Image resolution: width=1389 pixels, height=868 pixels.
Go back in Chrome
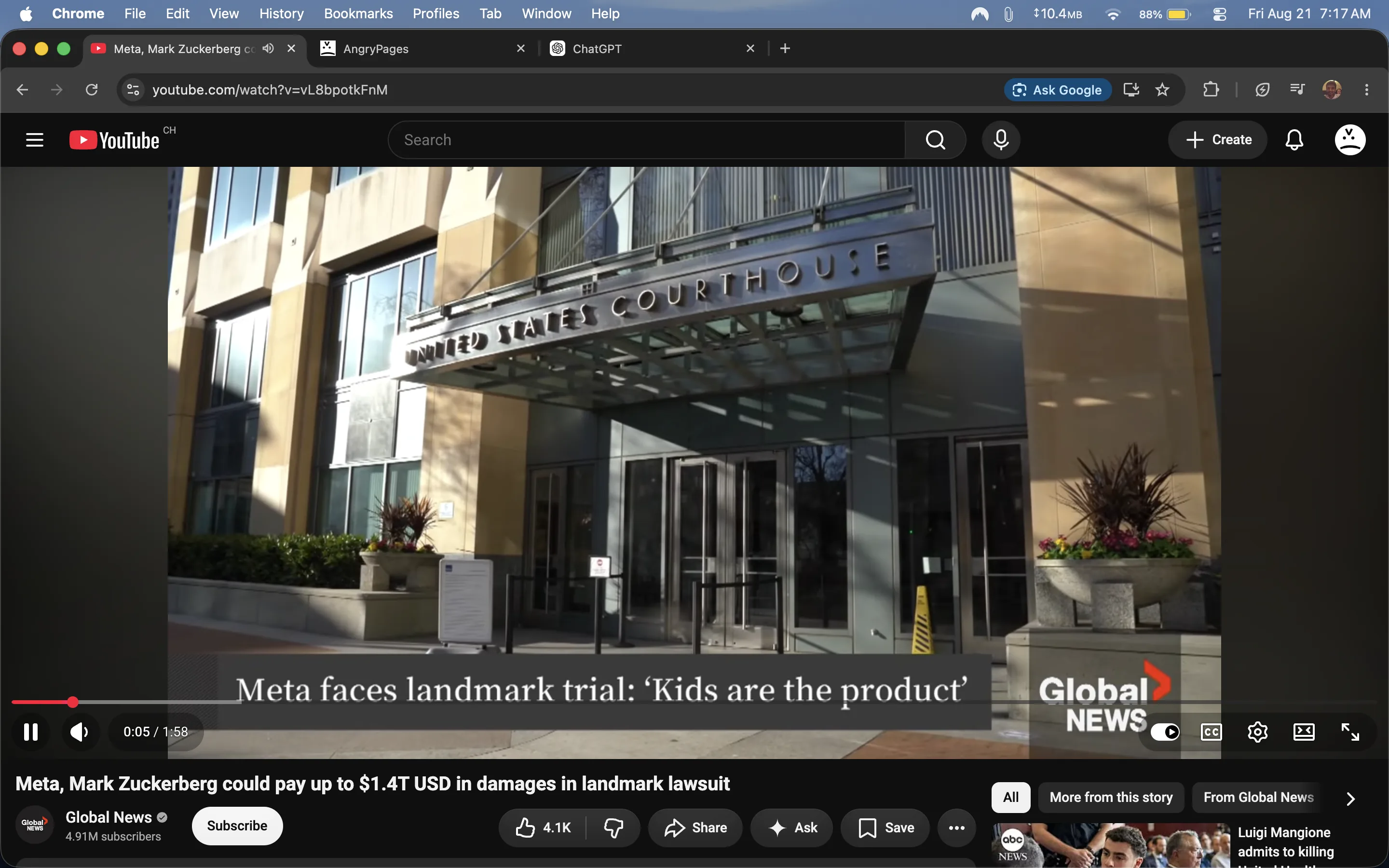[22, 90]
